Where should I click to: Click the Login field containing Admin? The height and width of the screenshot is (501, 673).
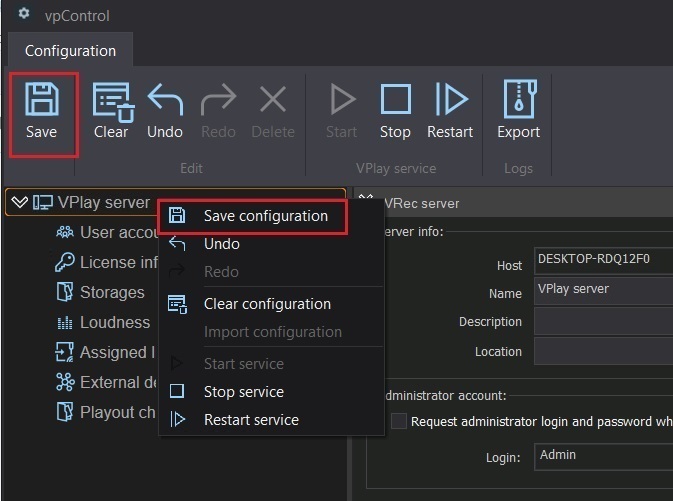[x=603, y=457]
